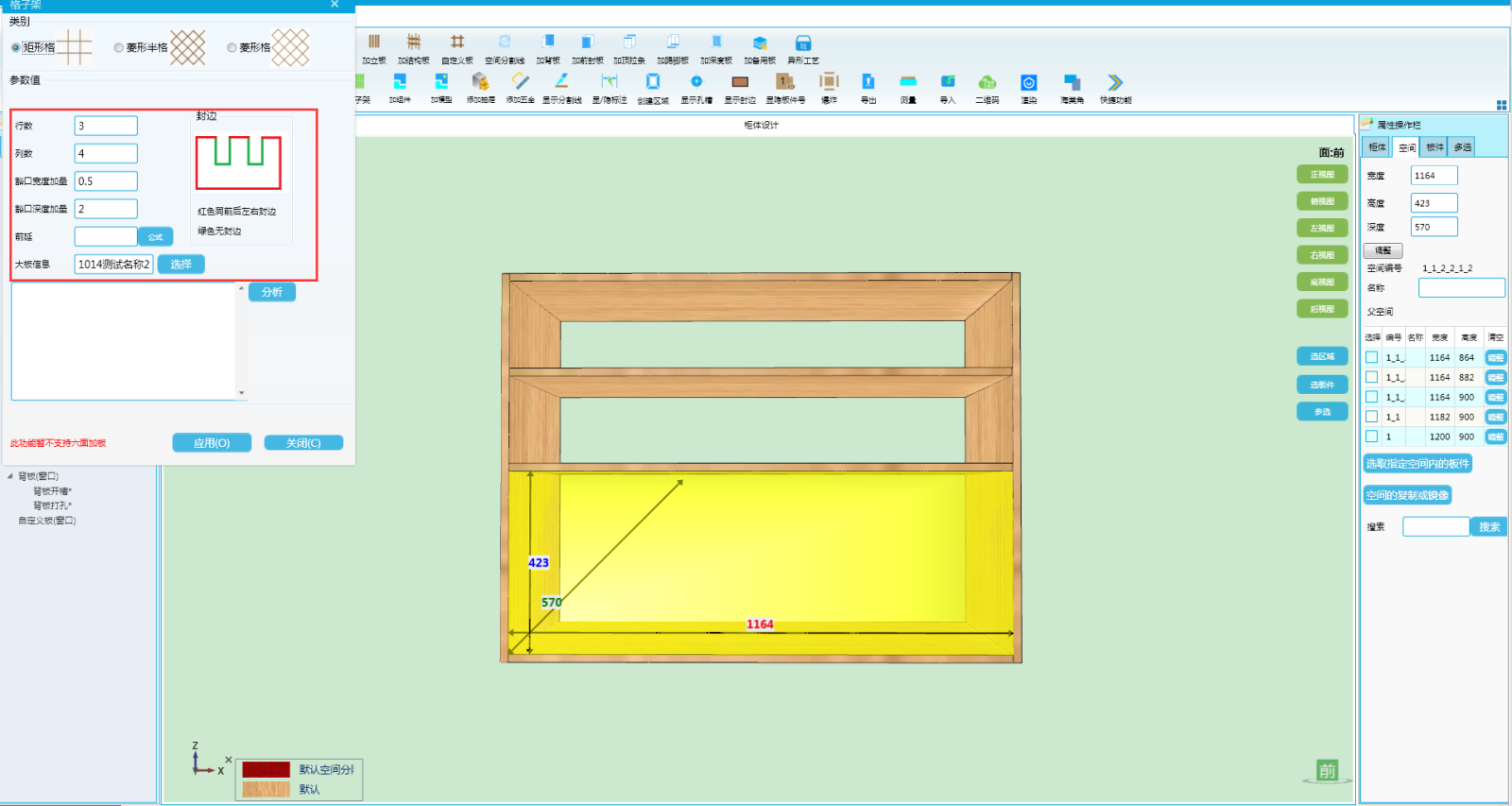Select the 添加抽屉 (add drawer) tool
Viewport: 1512px width, 806px height.
(x=480, y=82)
